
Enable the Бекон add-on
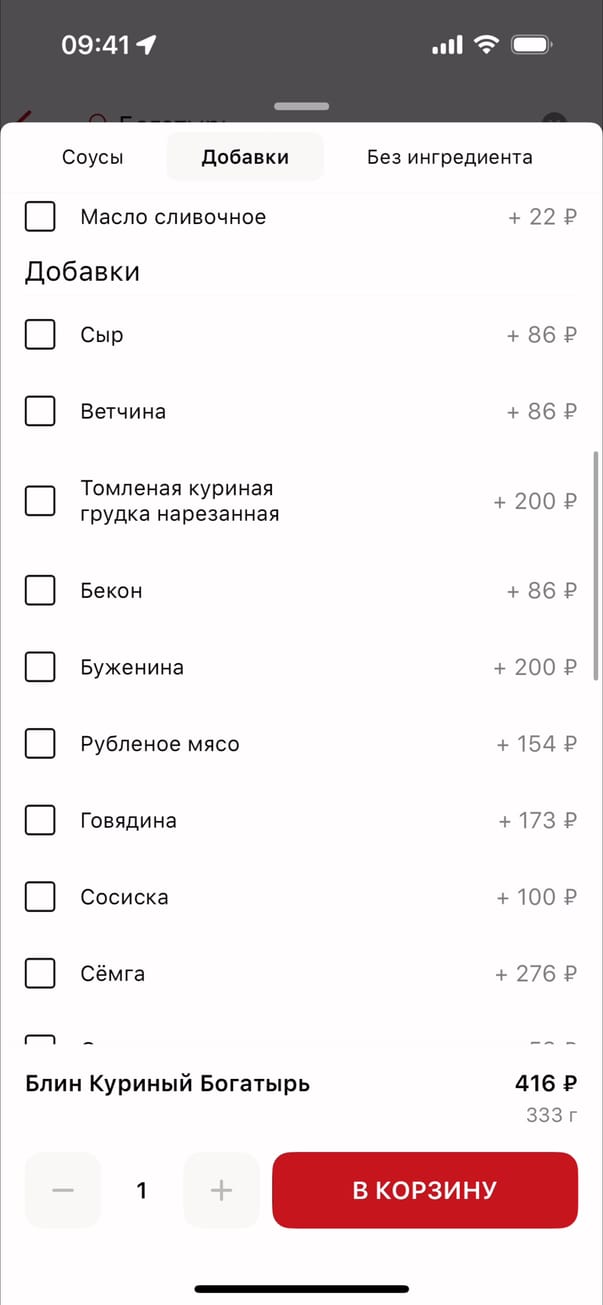(40, 591)
